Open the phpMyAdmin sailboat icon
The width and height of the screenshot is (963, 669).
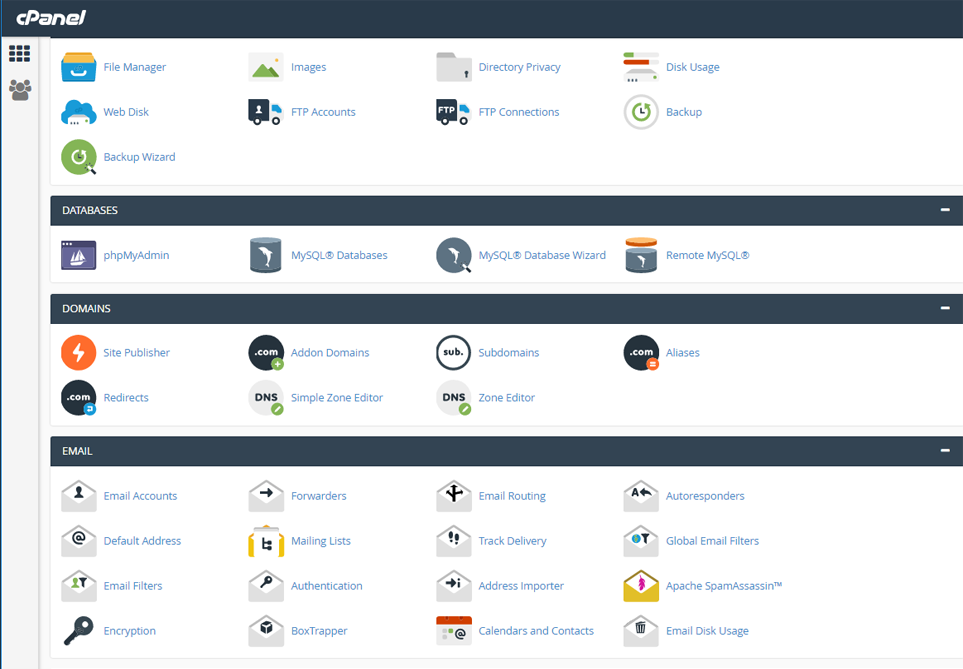(79, 255)
